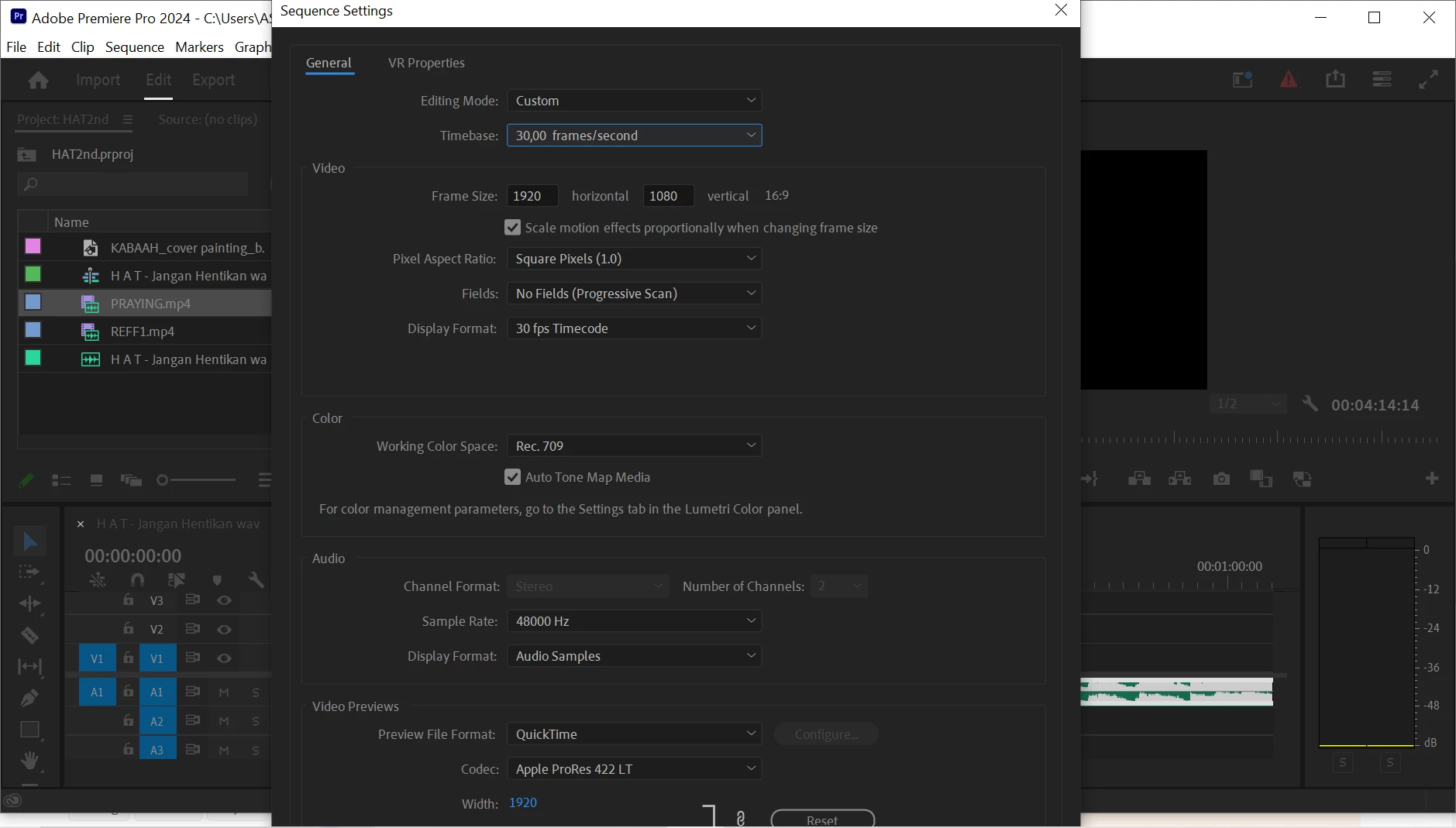
Task: Click the Home icon in Premiere workspace bar
Action: [38, 80]
